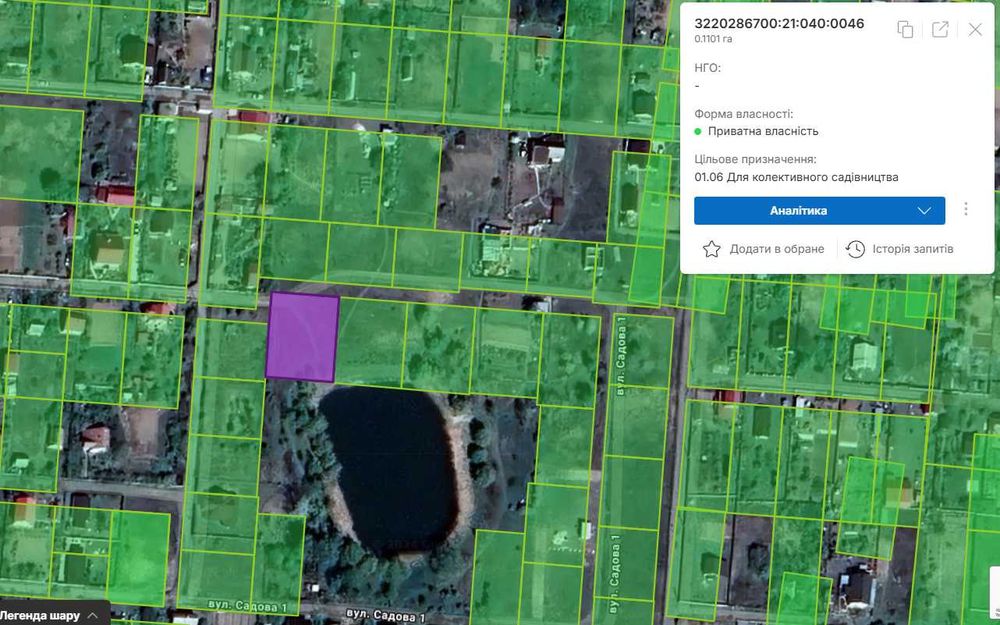
Task: Close the parcel info panel
Action: (975, 29)
